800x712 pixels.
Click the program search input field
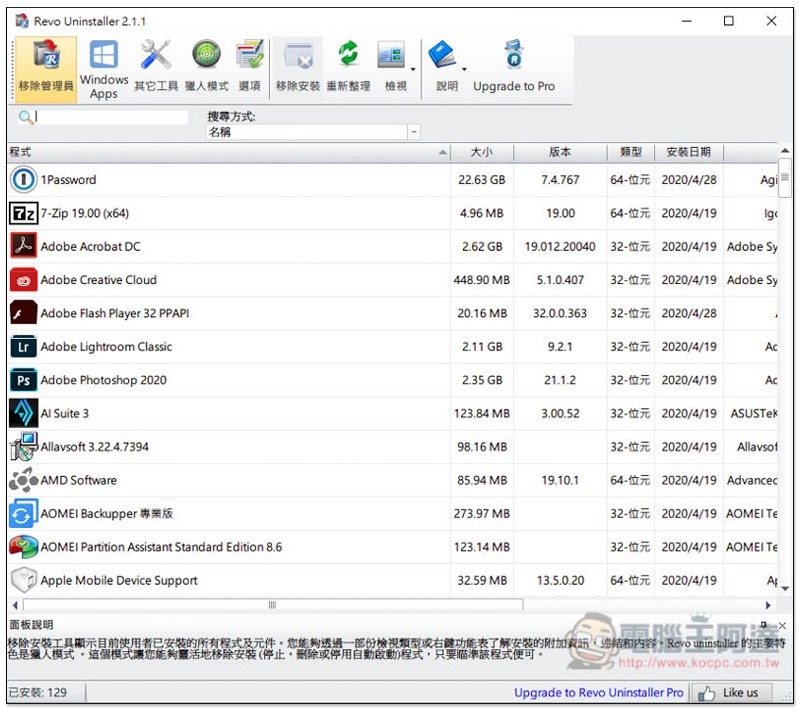click(110, 117)
